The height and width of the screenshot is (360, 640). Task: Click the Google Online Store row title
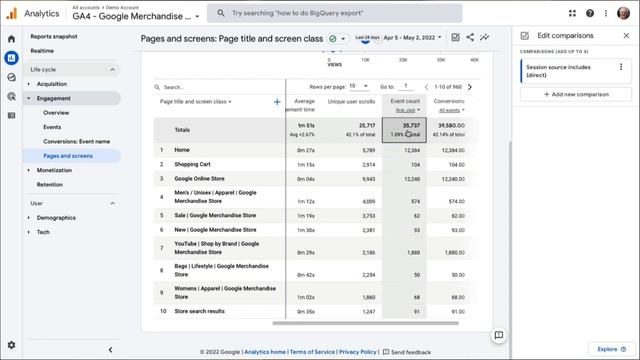pos(199,179)
